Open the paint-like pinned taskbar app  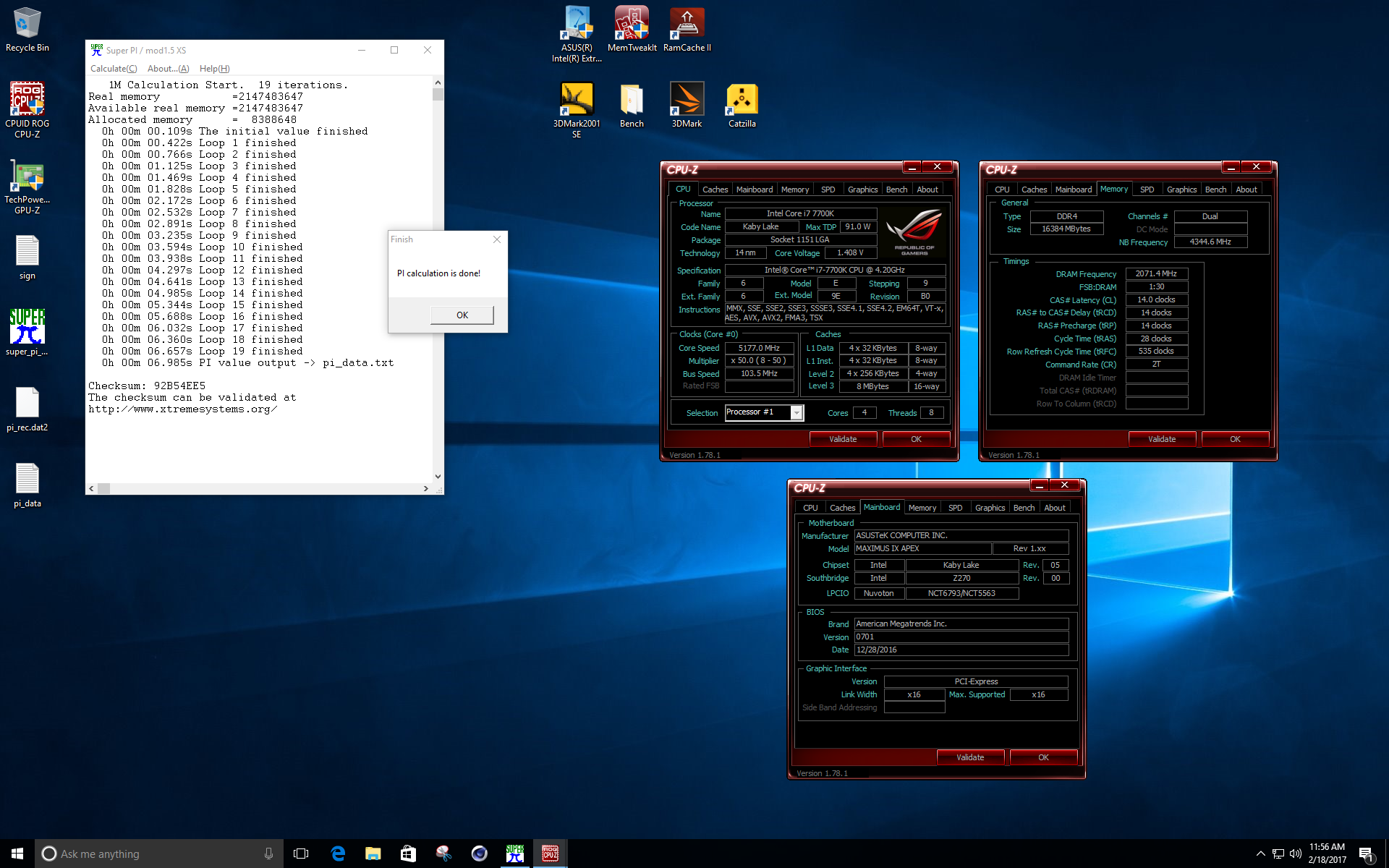(x=443, y=854)
